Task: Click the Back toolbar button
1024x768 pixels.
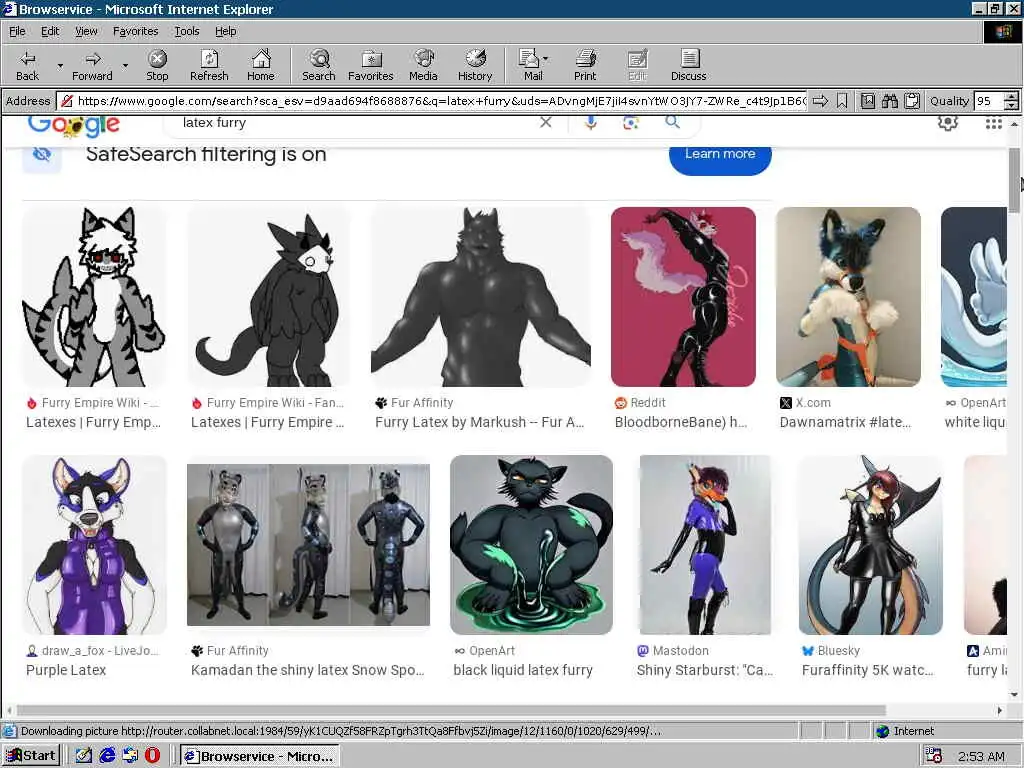Action: coord(27,65)
